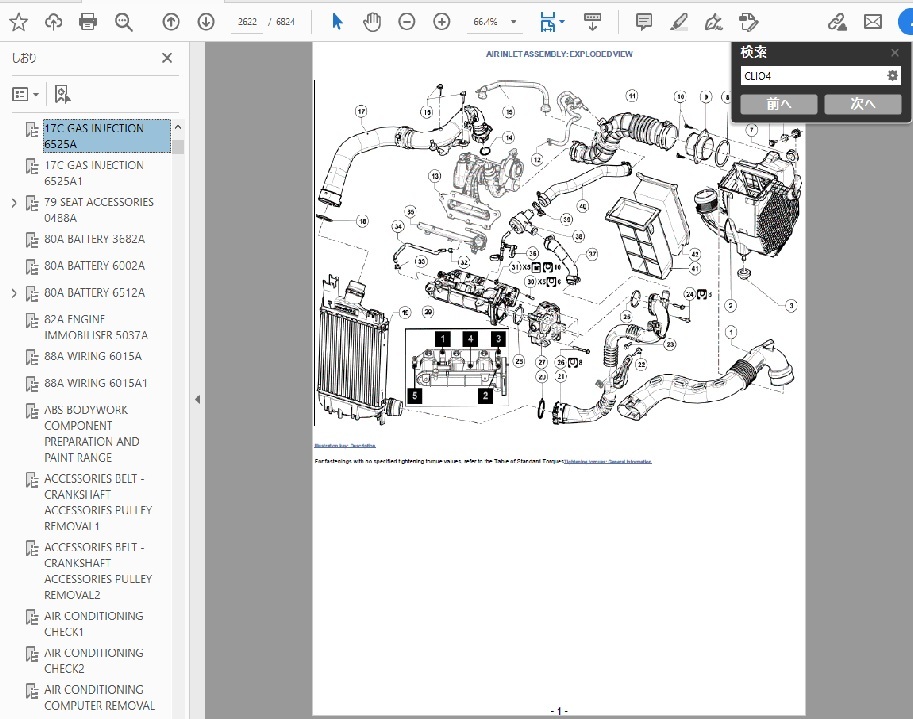Open bookmark 80A BATTERY 6512A
This screenshot has height=719, width=913.
click(x=94, y=292)
